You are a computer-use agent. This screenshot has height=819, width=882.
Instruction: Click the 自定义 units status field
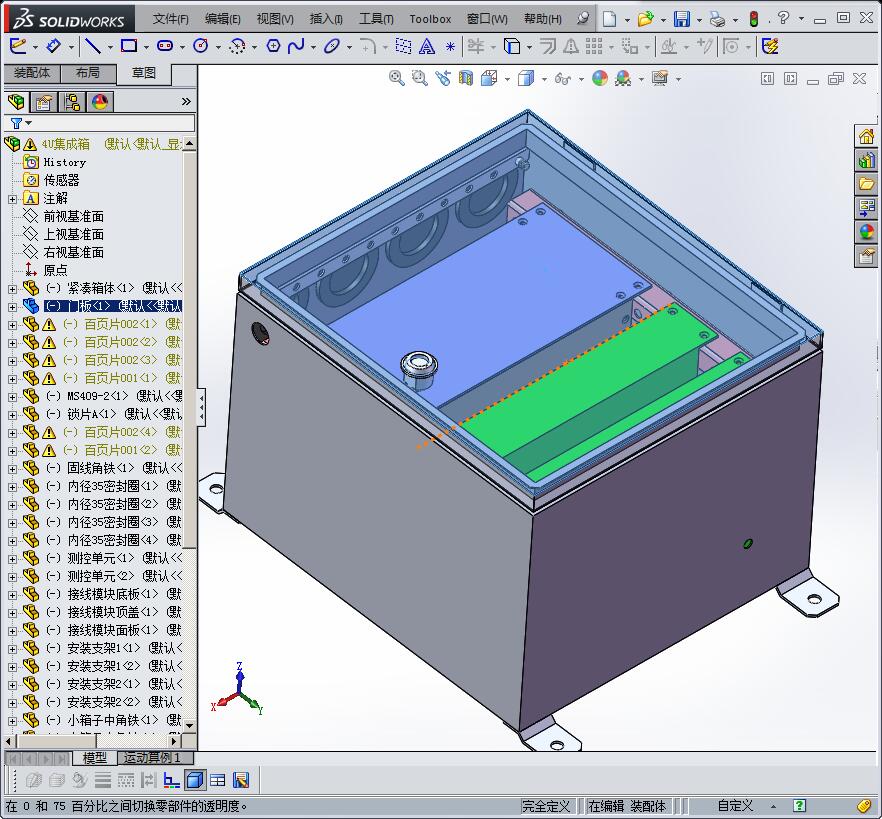click(x=735, y=806)
